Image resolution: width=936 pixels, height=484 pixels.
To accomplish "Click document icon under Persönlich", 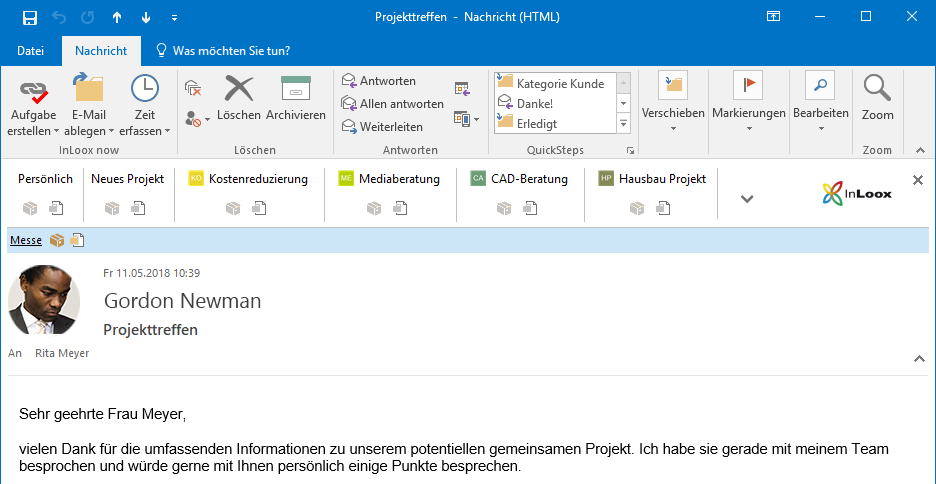I will [57, 208].
